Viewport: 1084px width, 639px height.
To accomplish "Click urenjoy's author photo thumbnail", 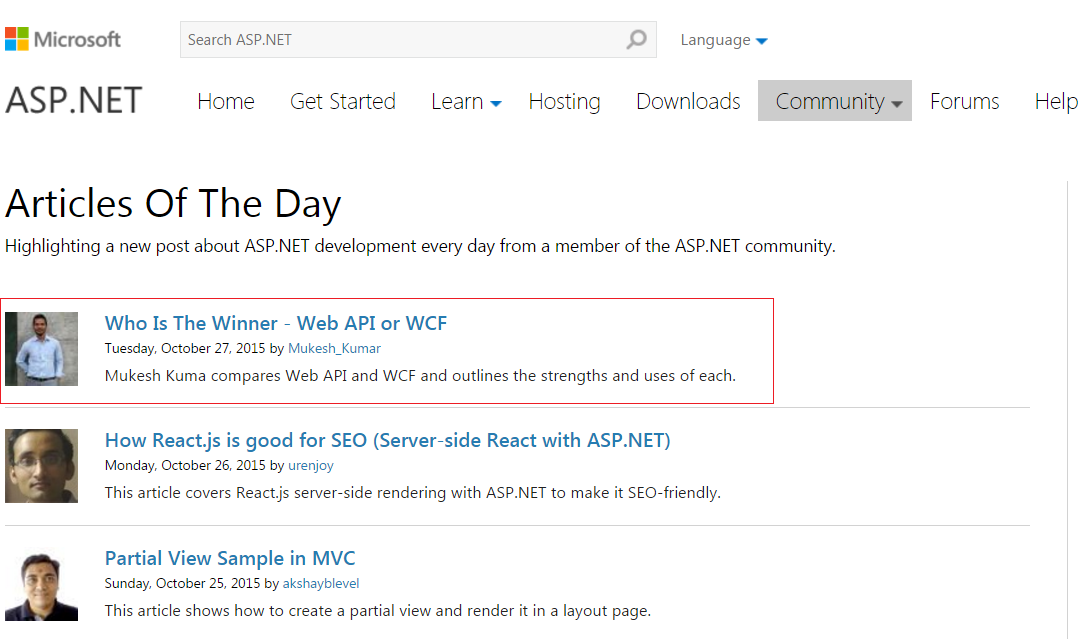I will click(x=41, y=466).
